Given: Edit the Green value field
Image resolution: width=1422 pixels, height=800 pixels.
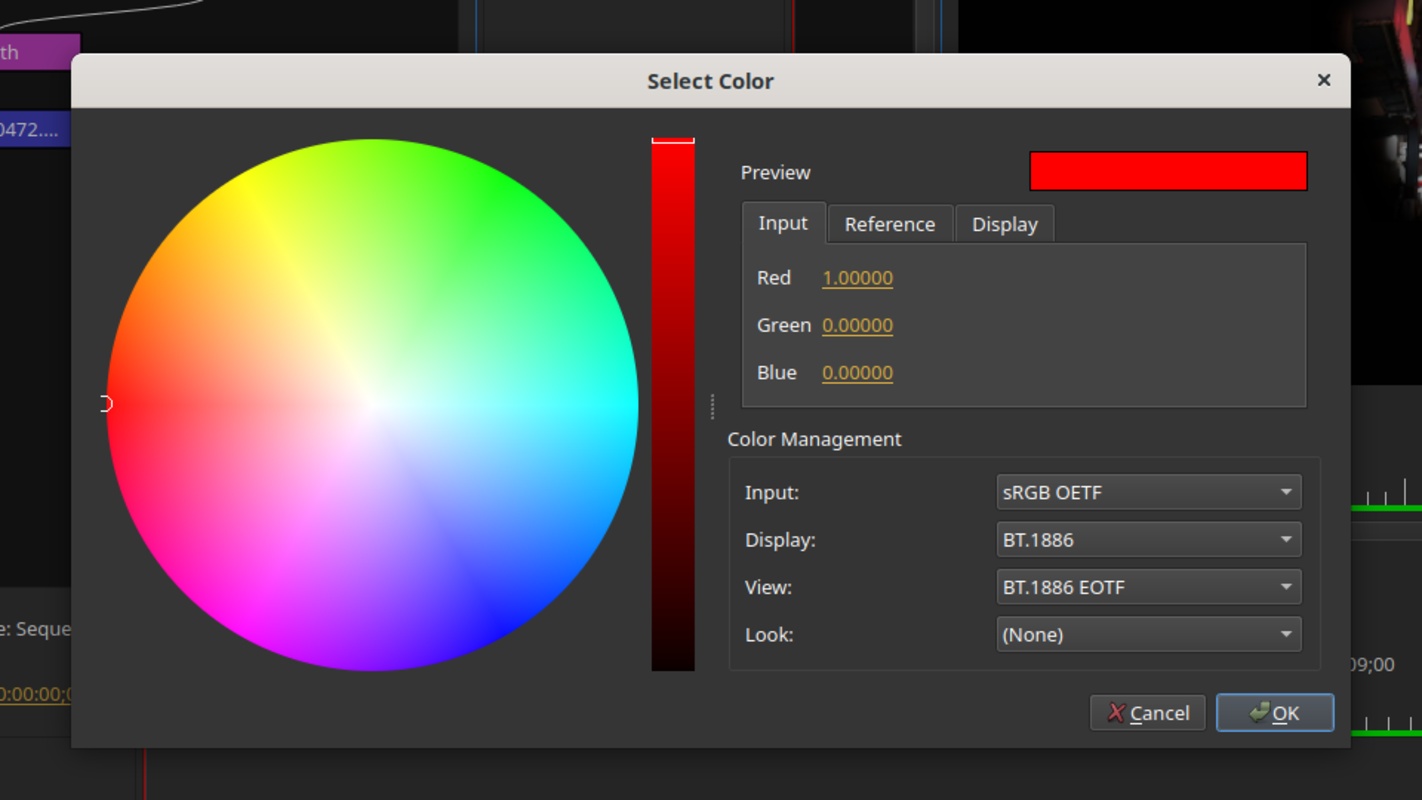Looking at the screenshot, I should click(x=858, y=325).
